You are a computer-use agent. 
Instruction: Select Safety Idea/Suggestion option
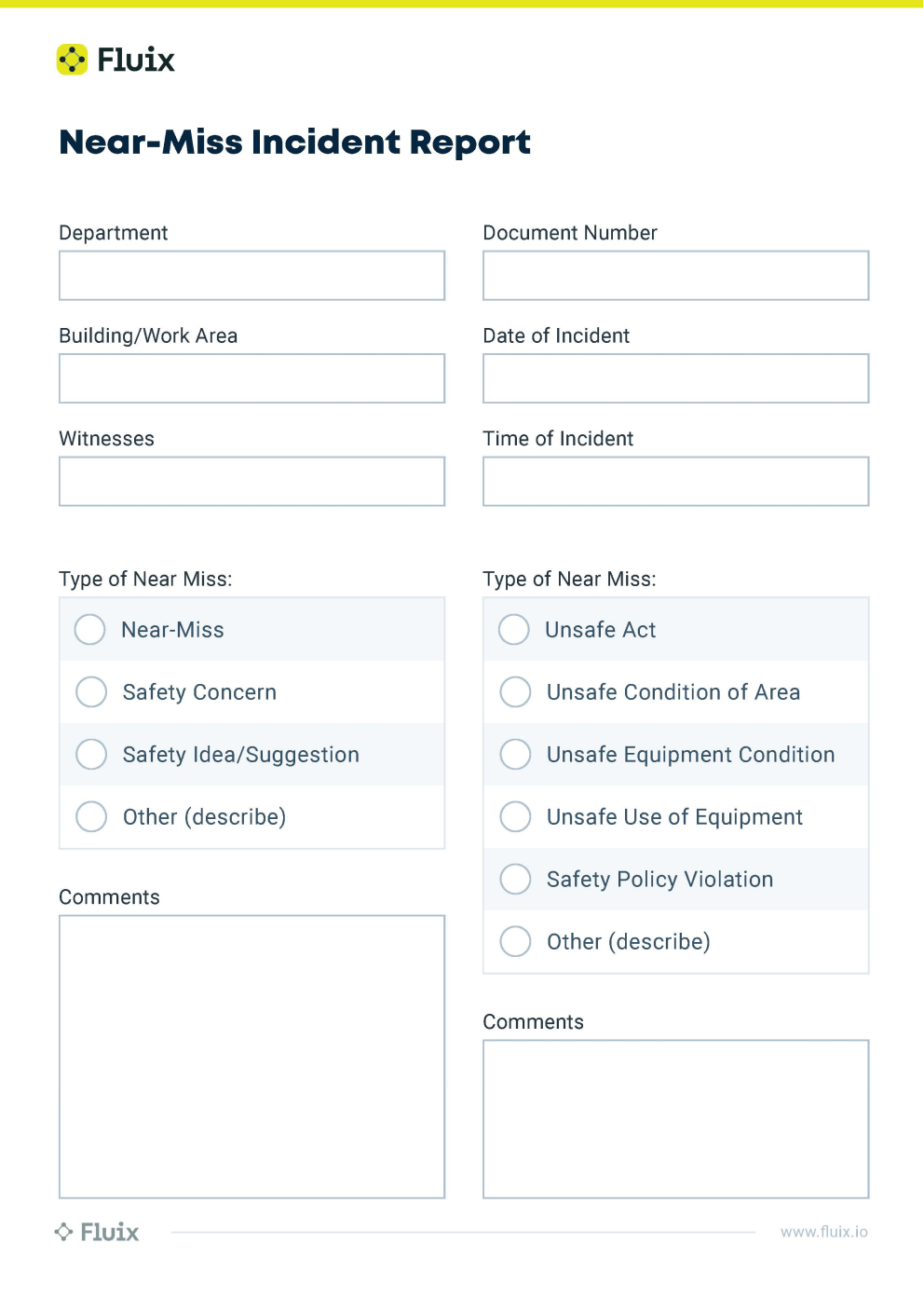click(x=91, y=755)
